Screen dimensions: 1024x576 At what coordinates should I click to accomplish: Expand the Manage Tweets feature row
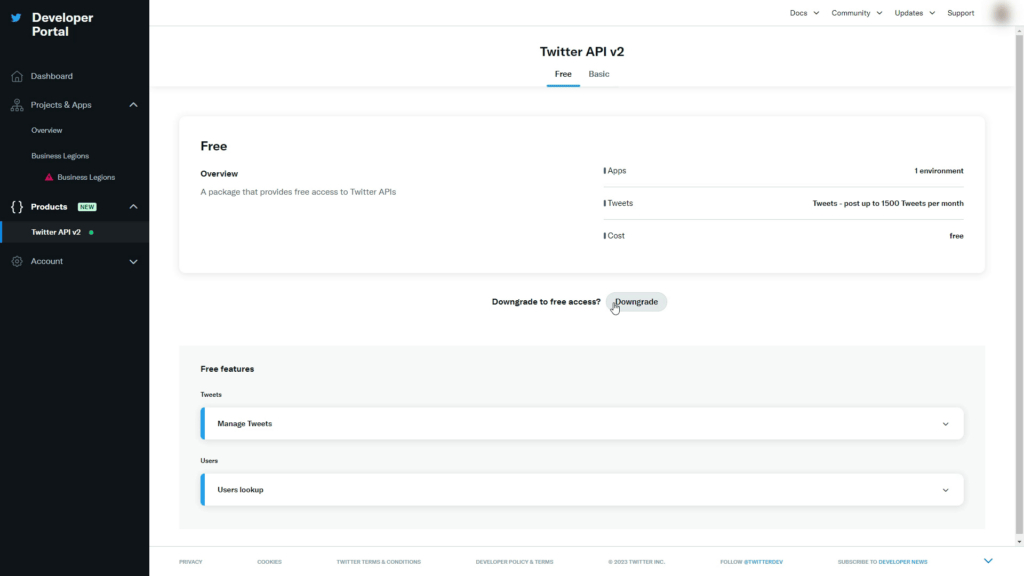(x=945, y=423)
